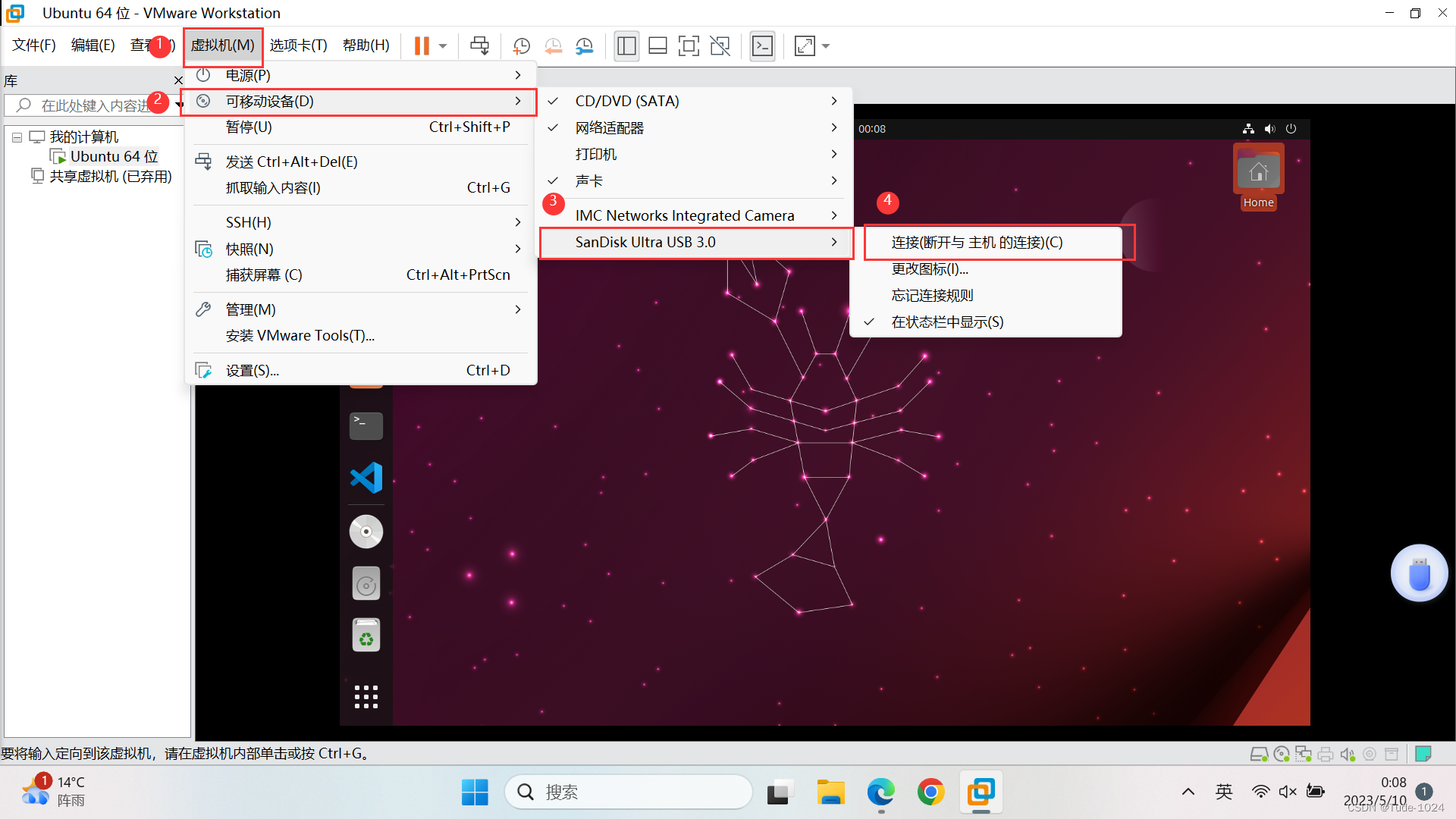This screenshot has height=819, width=1456.
Task: Toggle the 声卡 sound card device
Action: 589,180
